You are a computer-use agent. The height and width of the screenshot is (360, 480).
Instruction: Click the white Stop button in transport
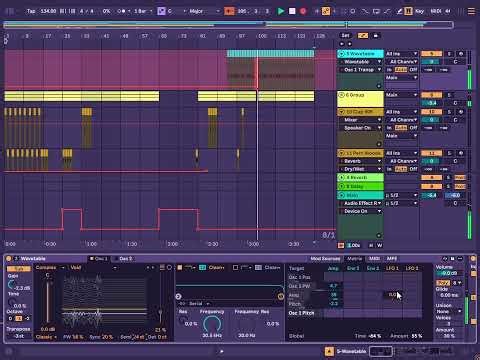(292, 11)
